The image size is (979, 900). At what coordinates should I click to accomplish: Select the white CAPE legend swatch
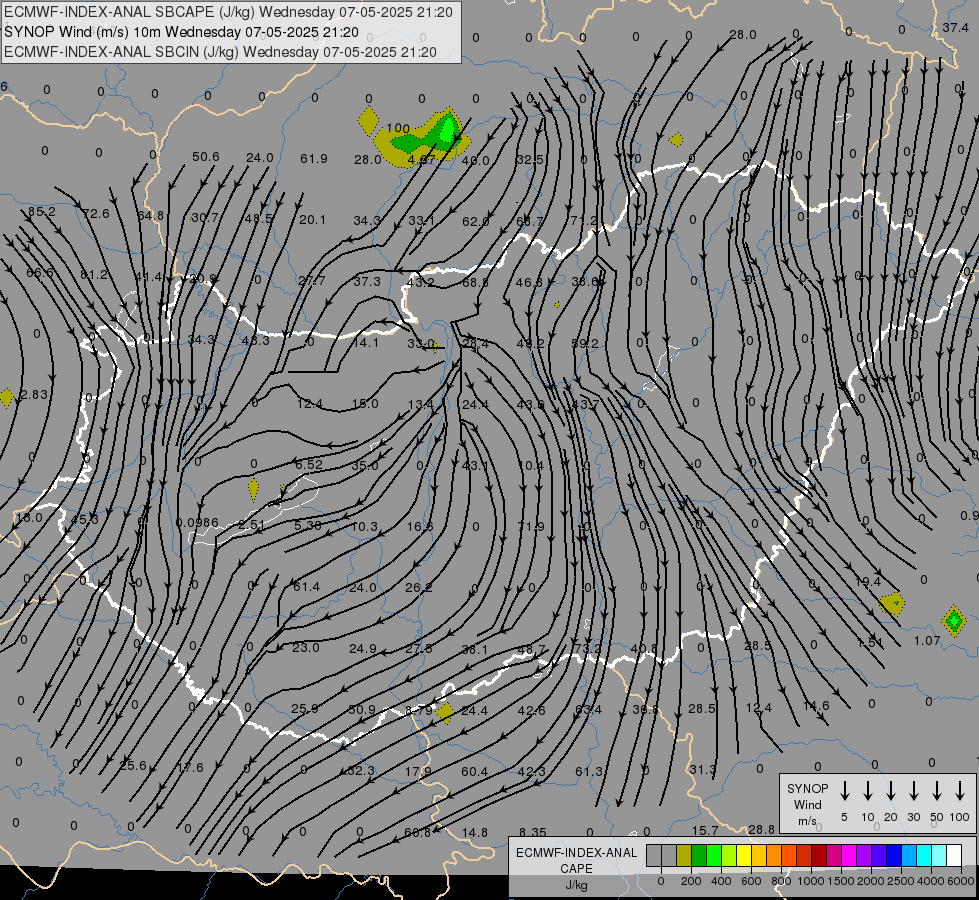click(954, 856)
